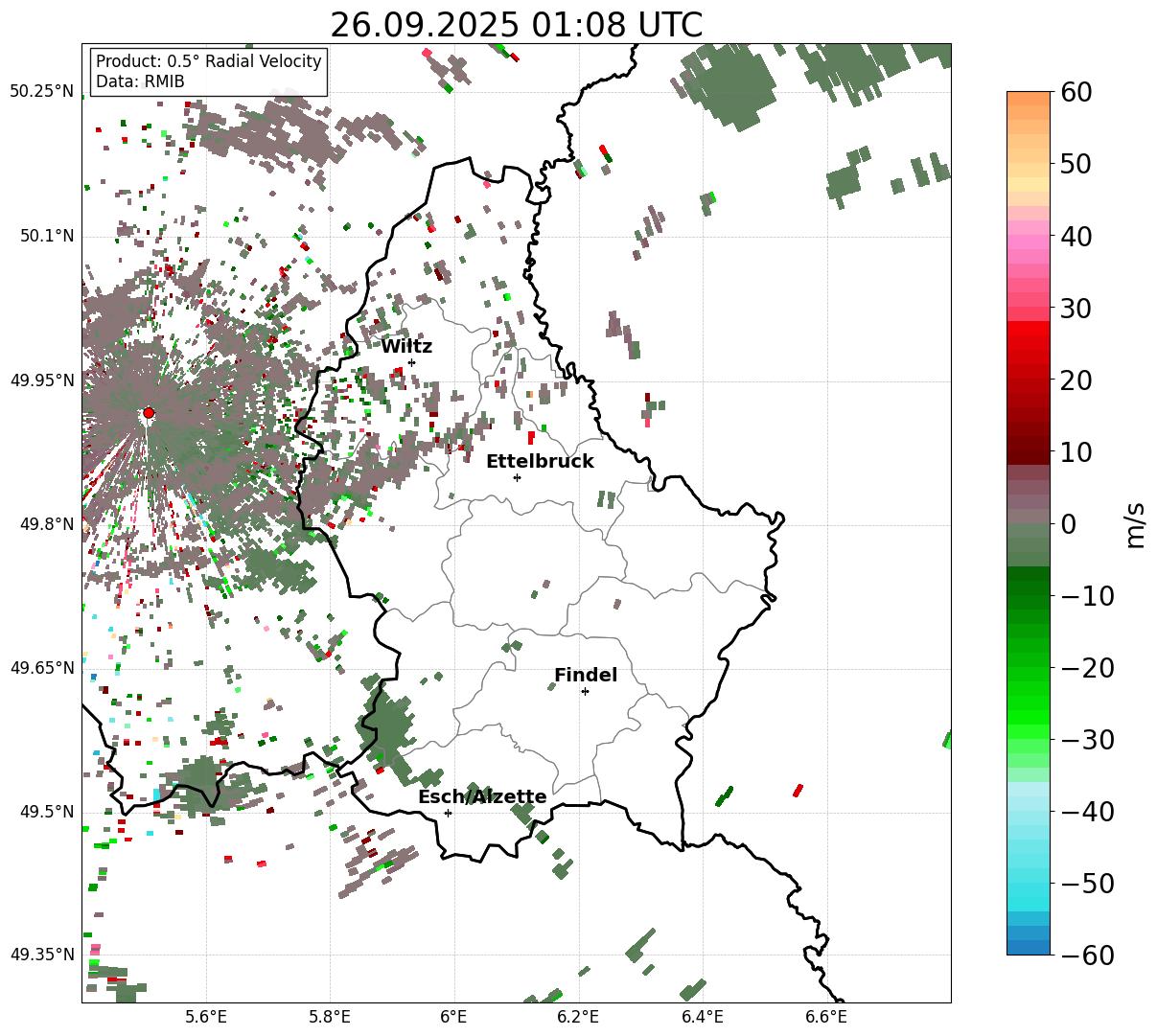The width and height of the screenshot is (1157, 1036).
Task: Click the Ettelbruck city label
Action: [540, 462]
